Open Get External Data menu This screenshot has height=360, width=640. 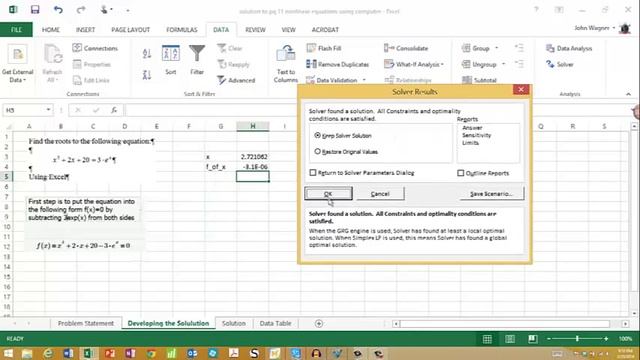click(x=18, y=63)
